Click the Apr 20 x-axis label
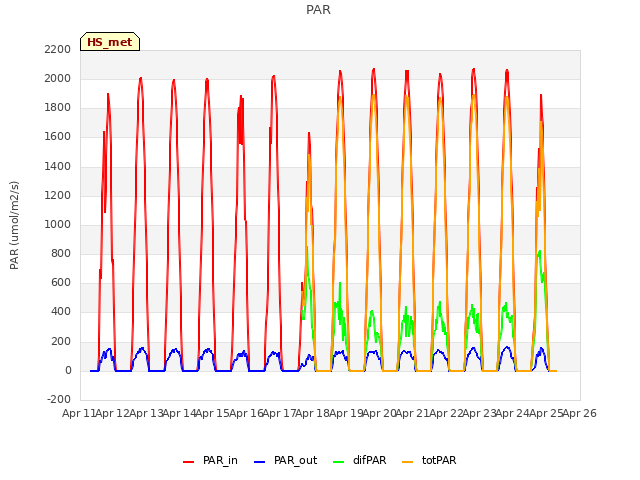640x480 pixels. click(379, 413)
